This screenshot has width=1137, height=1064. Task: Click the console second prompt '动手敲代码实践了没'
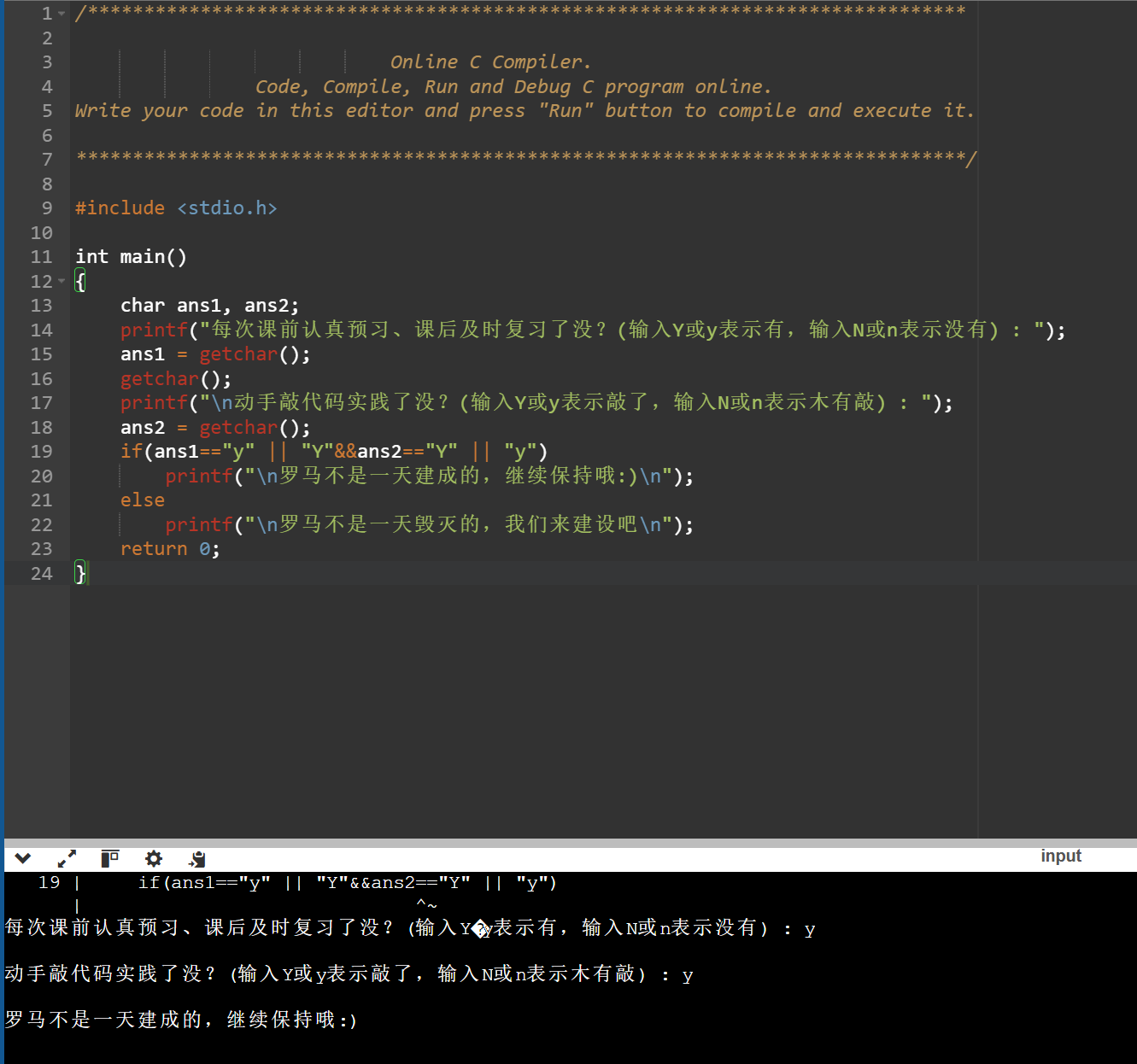click(349, 974)
